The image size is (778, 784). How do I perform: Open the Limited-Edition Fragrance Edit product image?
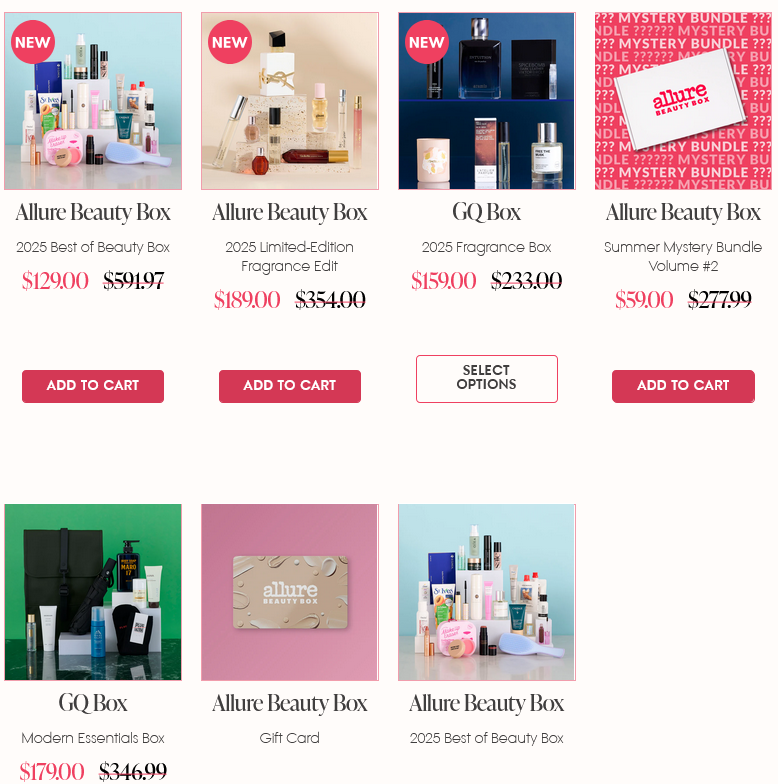click(290, 101)
